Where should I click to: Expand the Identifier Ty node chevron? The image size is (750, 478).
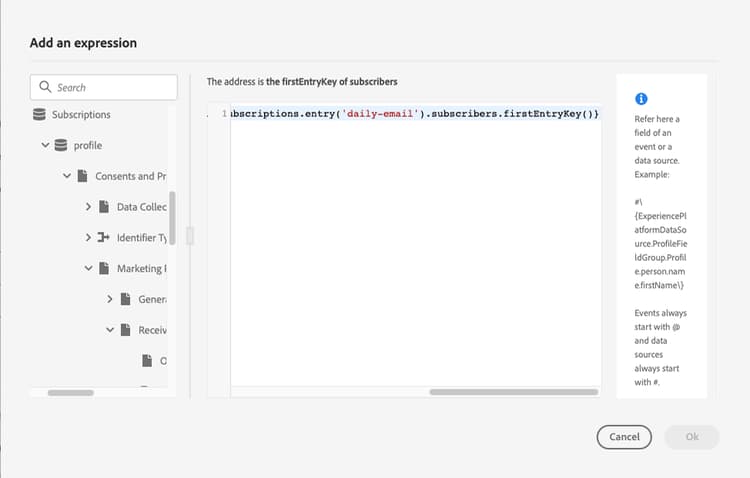pyautogui.click(x=88, y=237)
